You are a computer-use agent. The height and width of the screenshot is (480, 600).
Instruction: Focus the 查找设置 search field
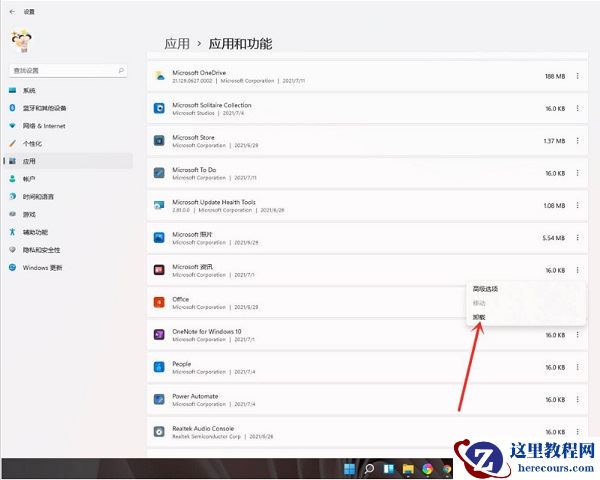coord(68,70)
